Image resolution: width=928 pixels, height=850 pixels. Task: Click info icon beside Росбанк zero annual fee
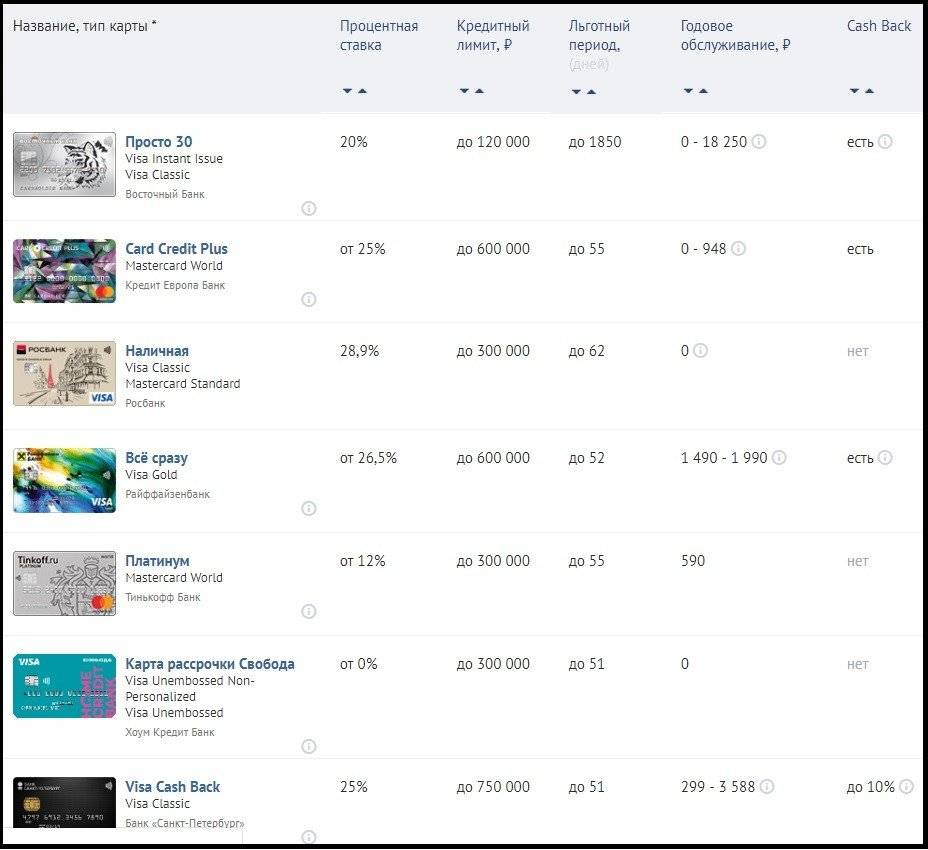(x=700, y=351)
